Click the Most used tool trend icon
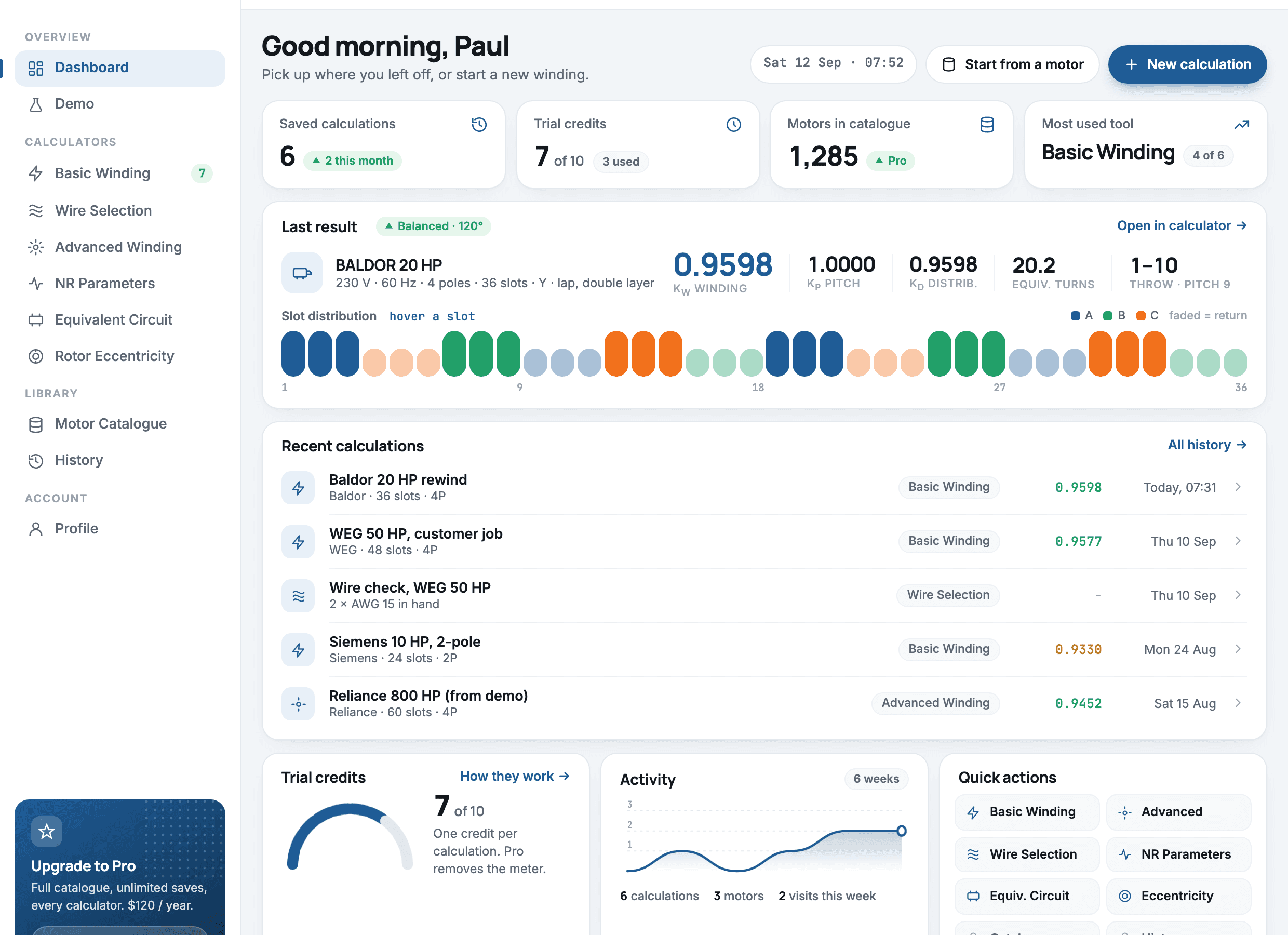Viewport: 1288px width, 935px height. click(1241, 124)
